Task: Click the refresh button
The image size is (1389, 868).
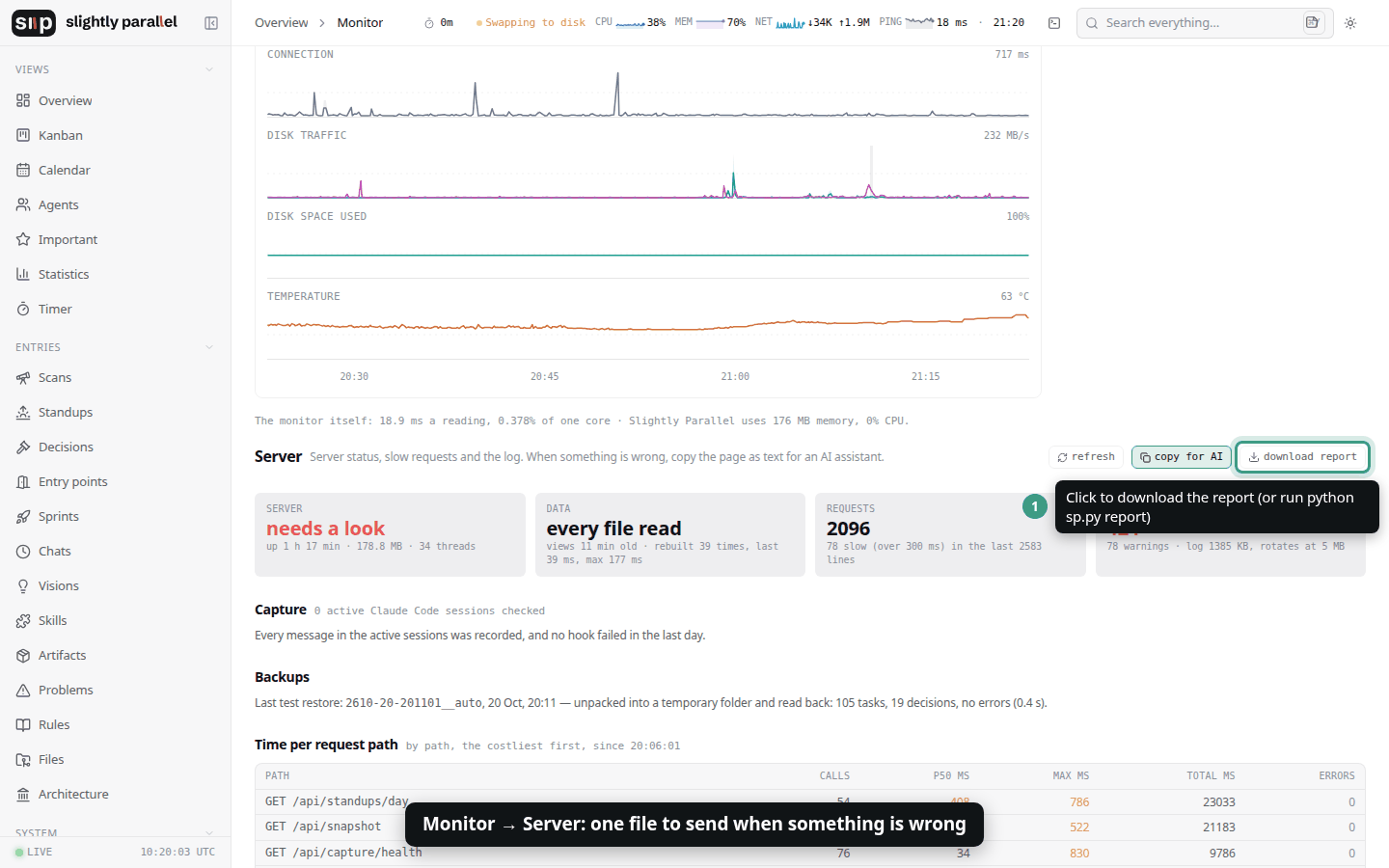Action: point(1086,457)
